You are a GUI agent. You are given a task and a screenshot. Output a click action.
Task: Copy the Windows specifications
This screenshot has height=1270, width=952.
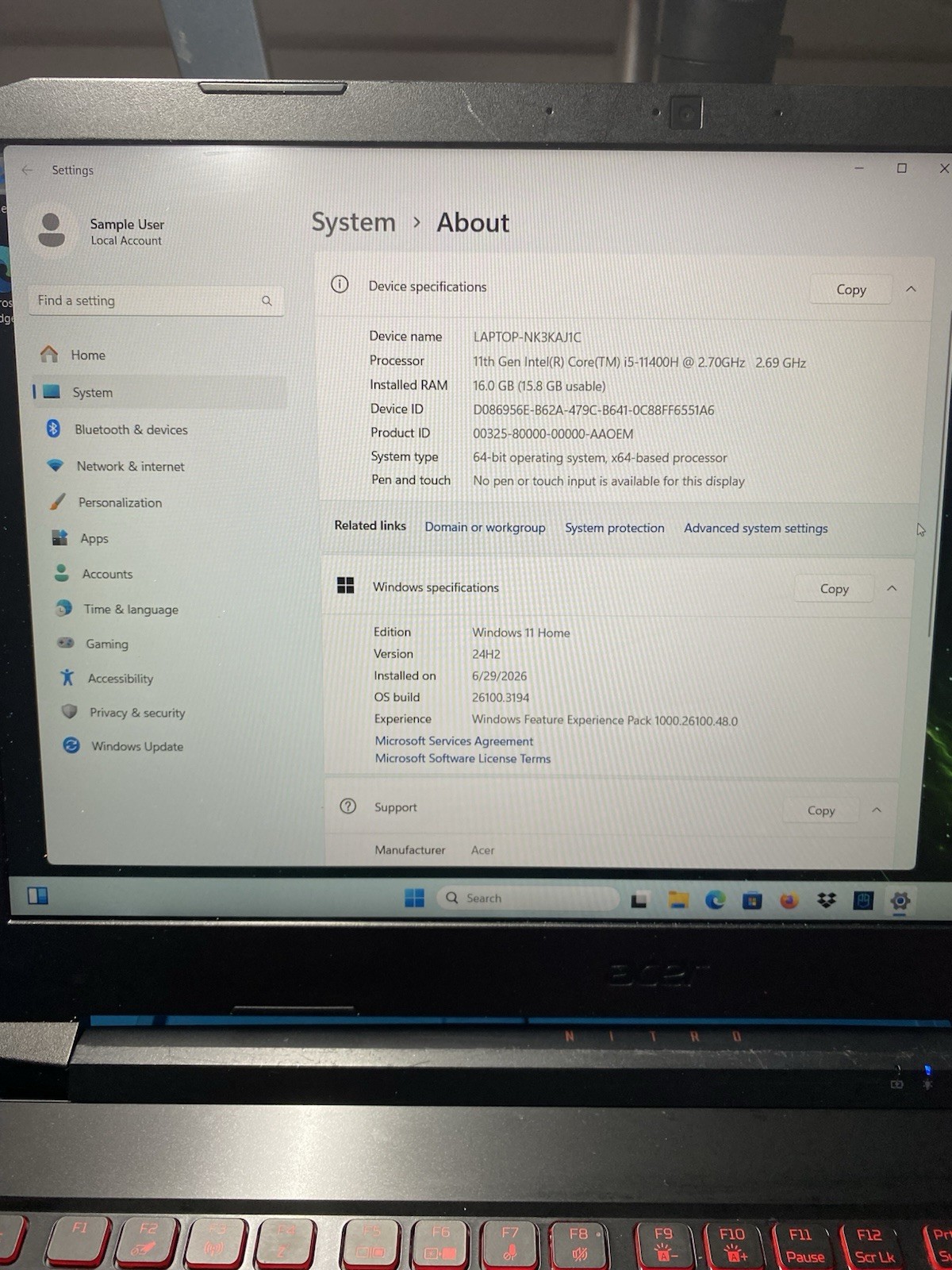(x=835, y=588)
